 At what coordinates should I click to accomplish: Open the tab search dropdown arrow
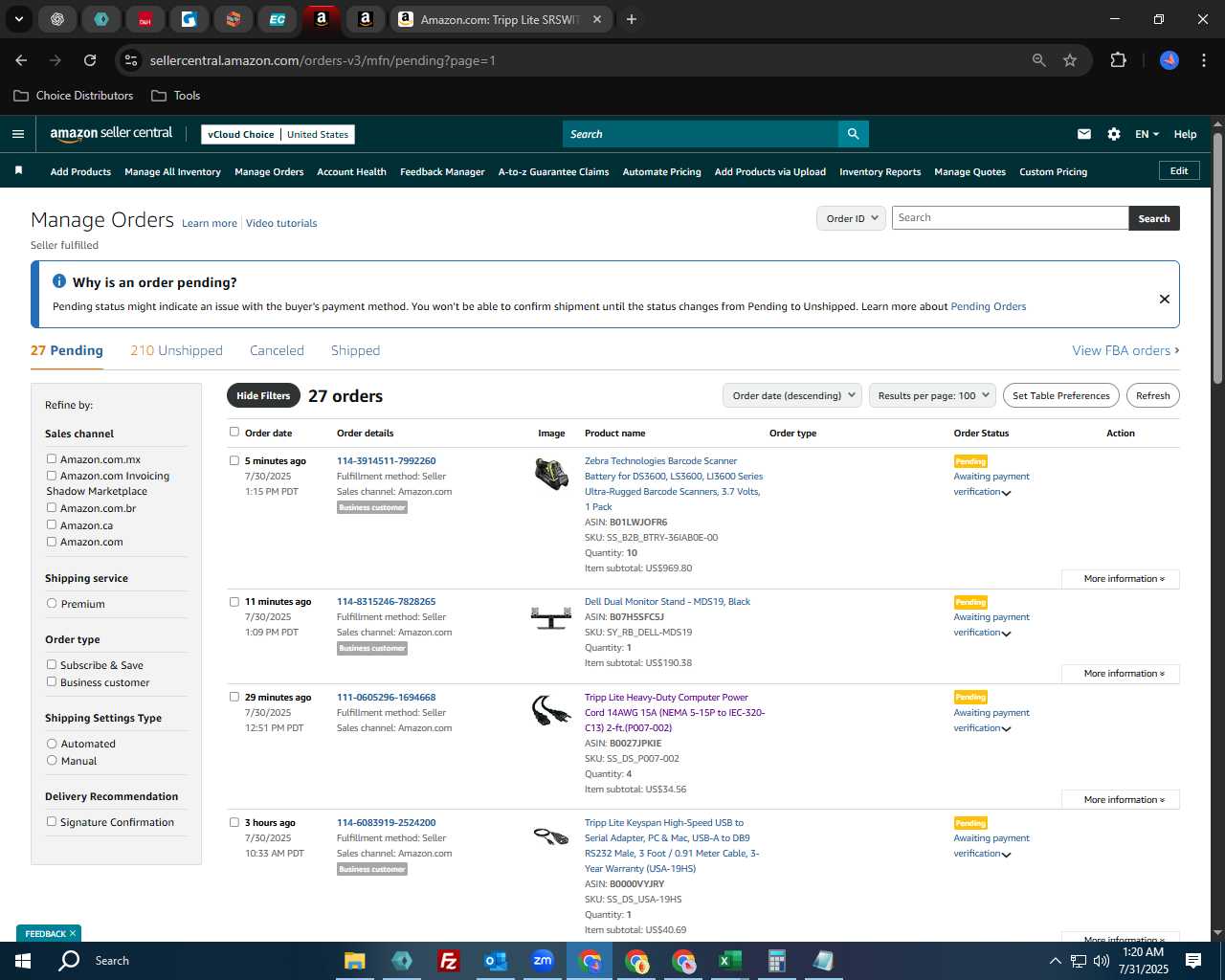click(18, 19)
